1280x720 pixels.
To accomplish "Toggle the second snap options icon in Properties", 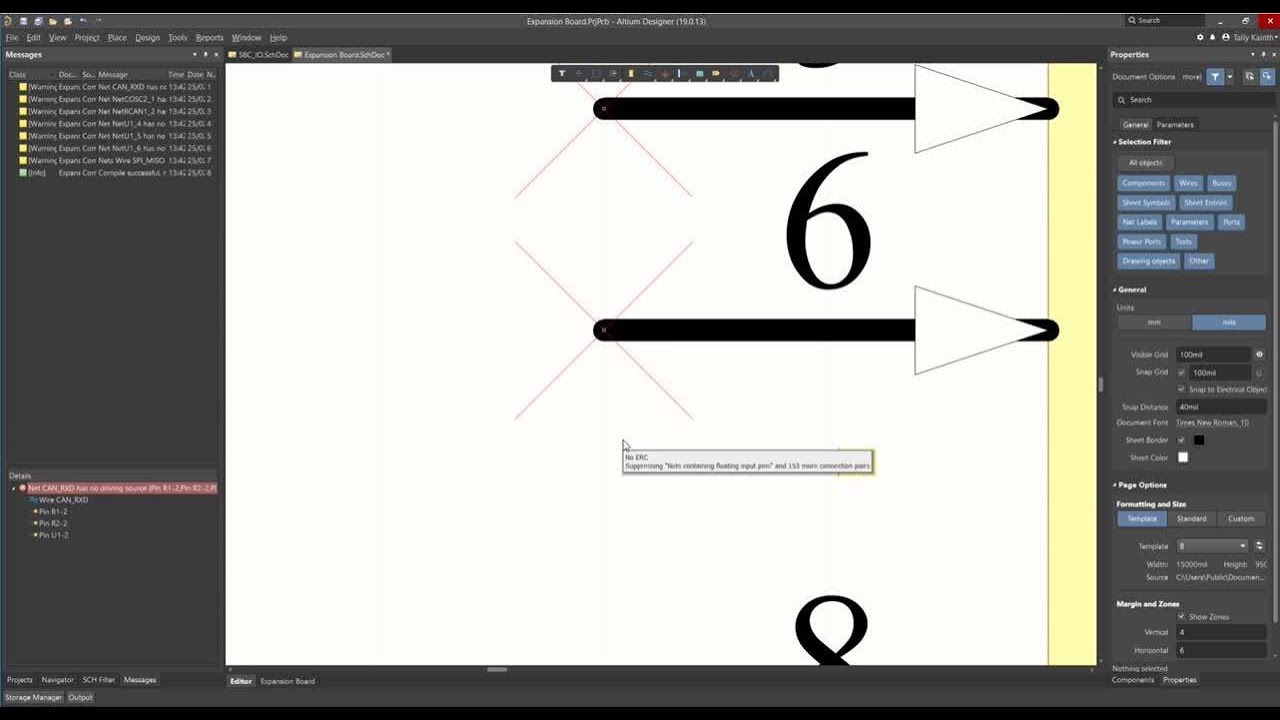I will click(1266, 77).
